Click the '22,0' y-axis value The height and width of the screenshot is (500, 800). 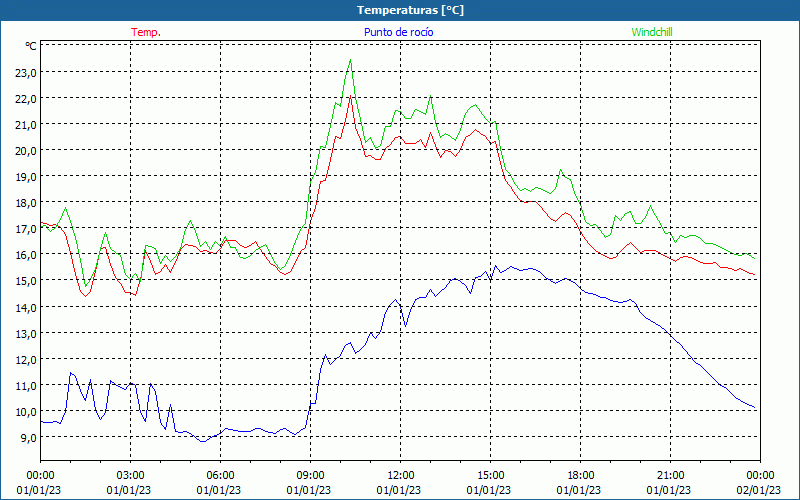click(x=26, y=99)
